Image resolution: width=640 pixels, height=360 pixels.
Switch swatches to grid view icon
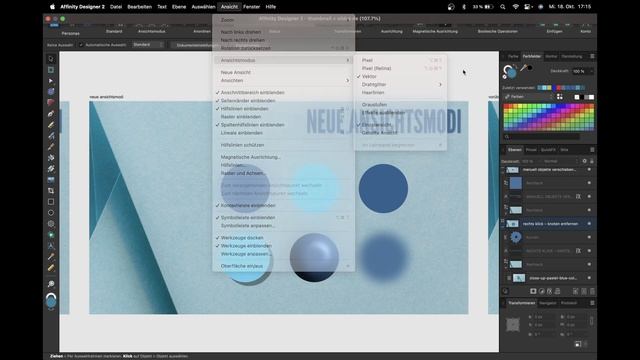pyautogui.click(x=560, y=97)
